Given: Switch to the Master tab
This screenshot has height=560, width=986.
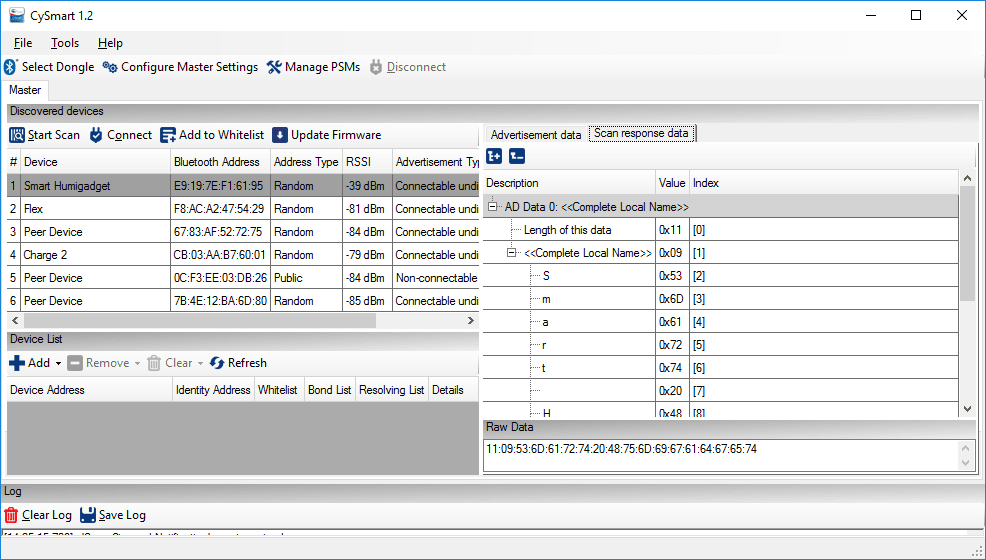Looking at the screenshot, I should point(25,90).
